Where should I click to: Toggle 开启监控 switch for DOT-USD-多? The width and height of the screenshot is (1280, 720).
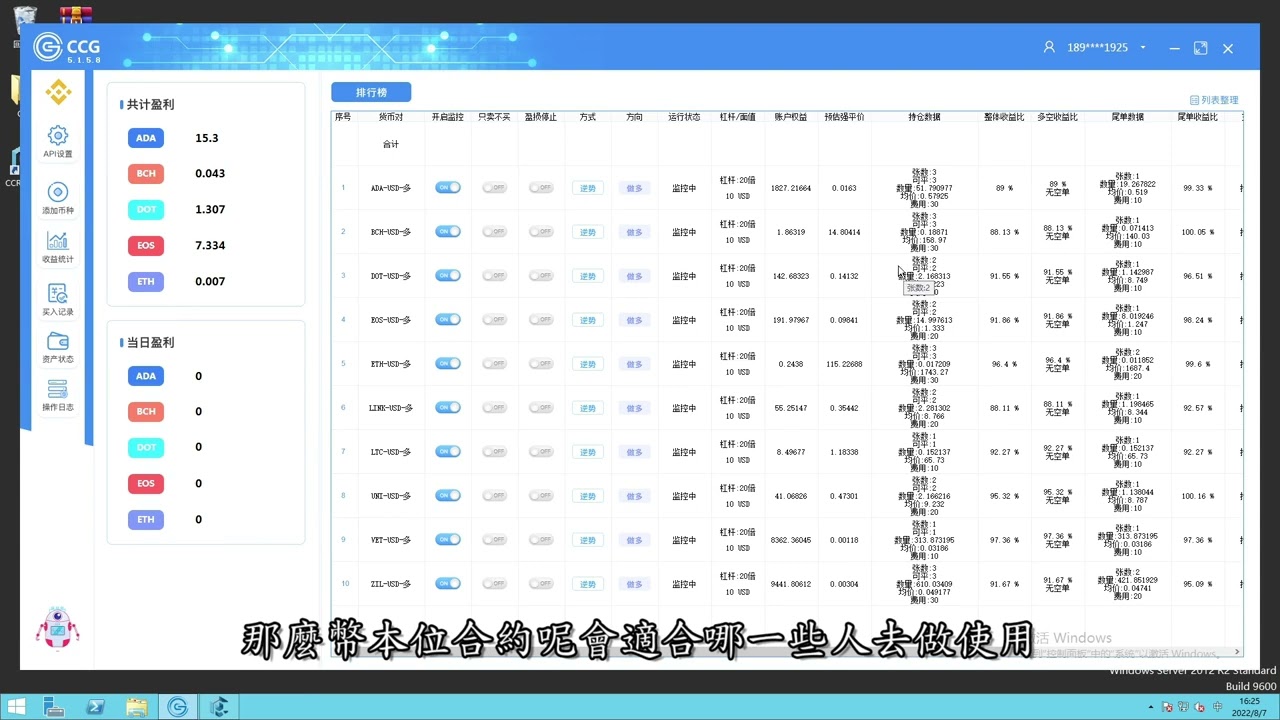pyautogui.click(x=448, y=275)
